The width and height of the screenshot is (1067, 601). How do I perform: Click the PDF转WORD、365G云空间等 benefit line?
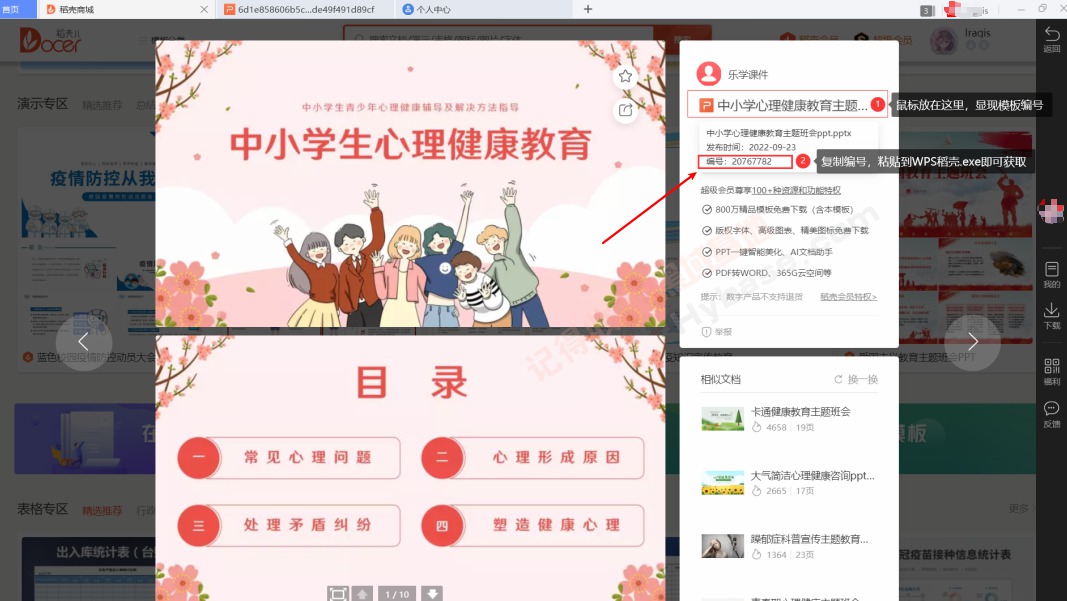[767, 273]
